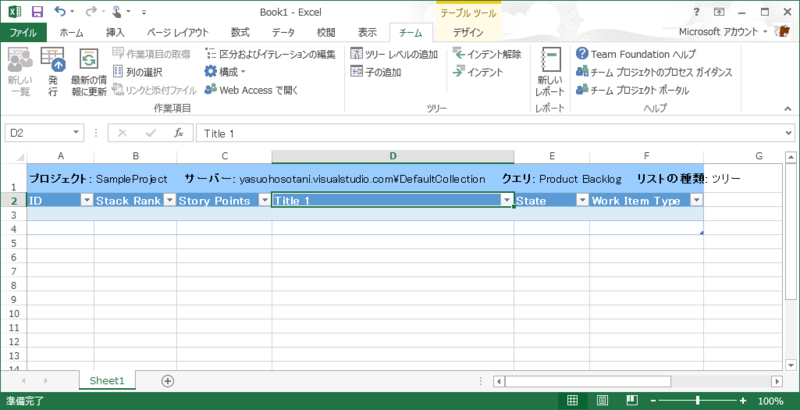800x410 pixels.
Task: Open the Title 1 filter dropdown
Action: (x=507, y=200)
